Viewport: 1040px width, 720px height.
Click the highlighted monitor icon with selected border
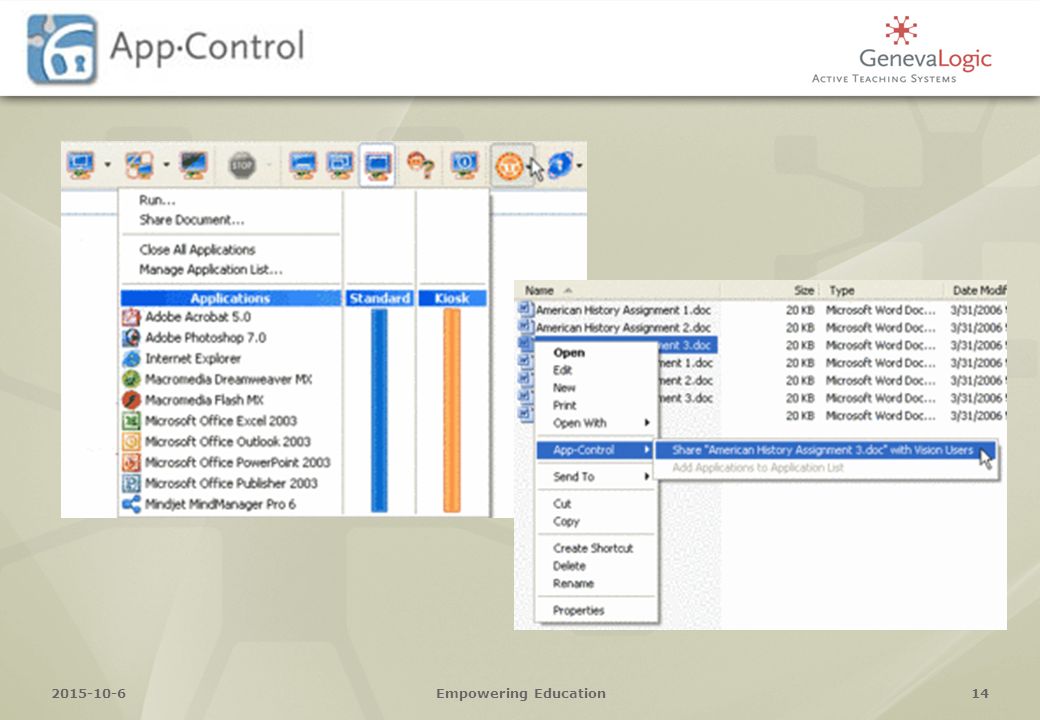tap(377, 164)
